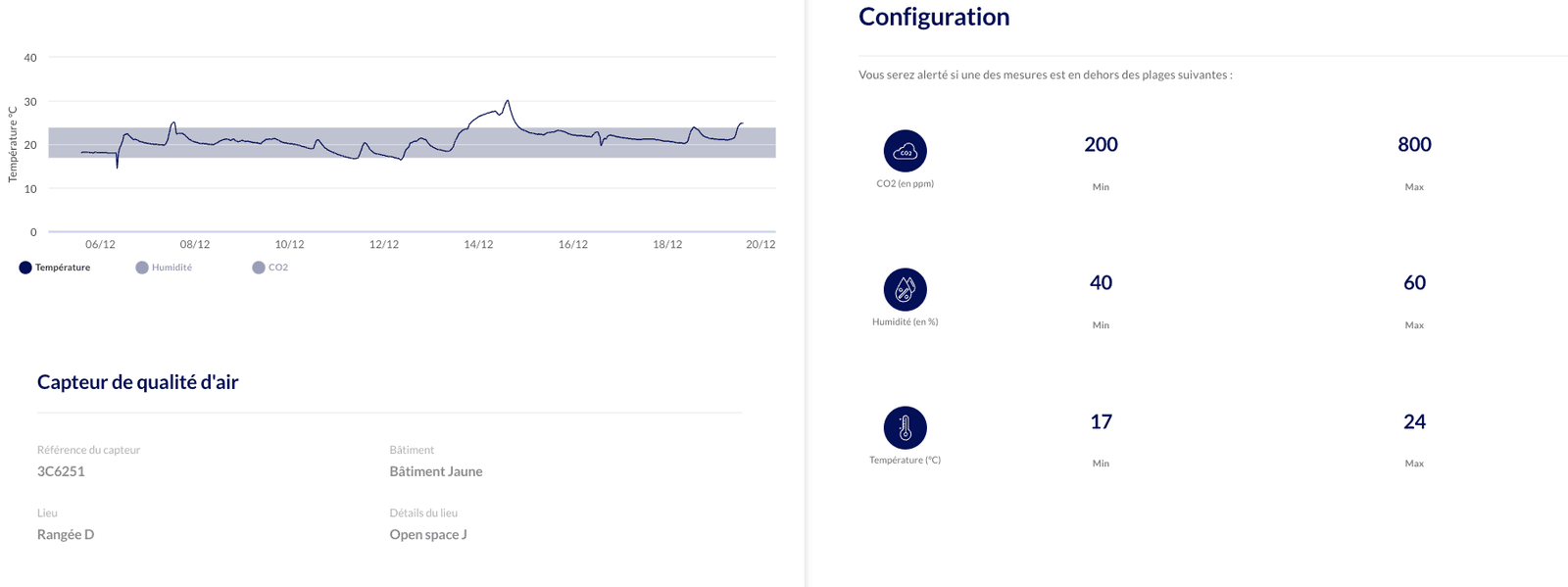Click the Bâtiment Jaune building value
The width and height of the screenshot is (1568, 587).
(x=436, y=471)
